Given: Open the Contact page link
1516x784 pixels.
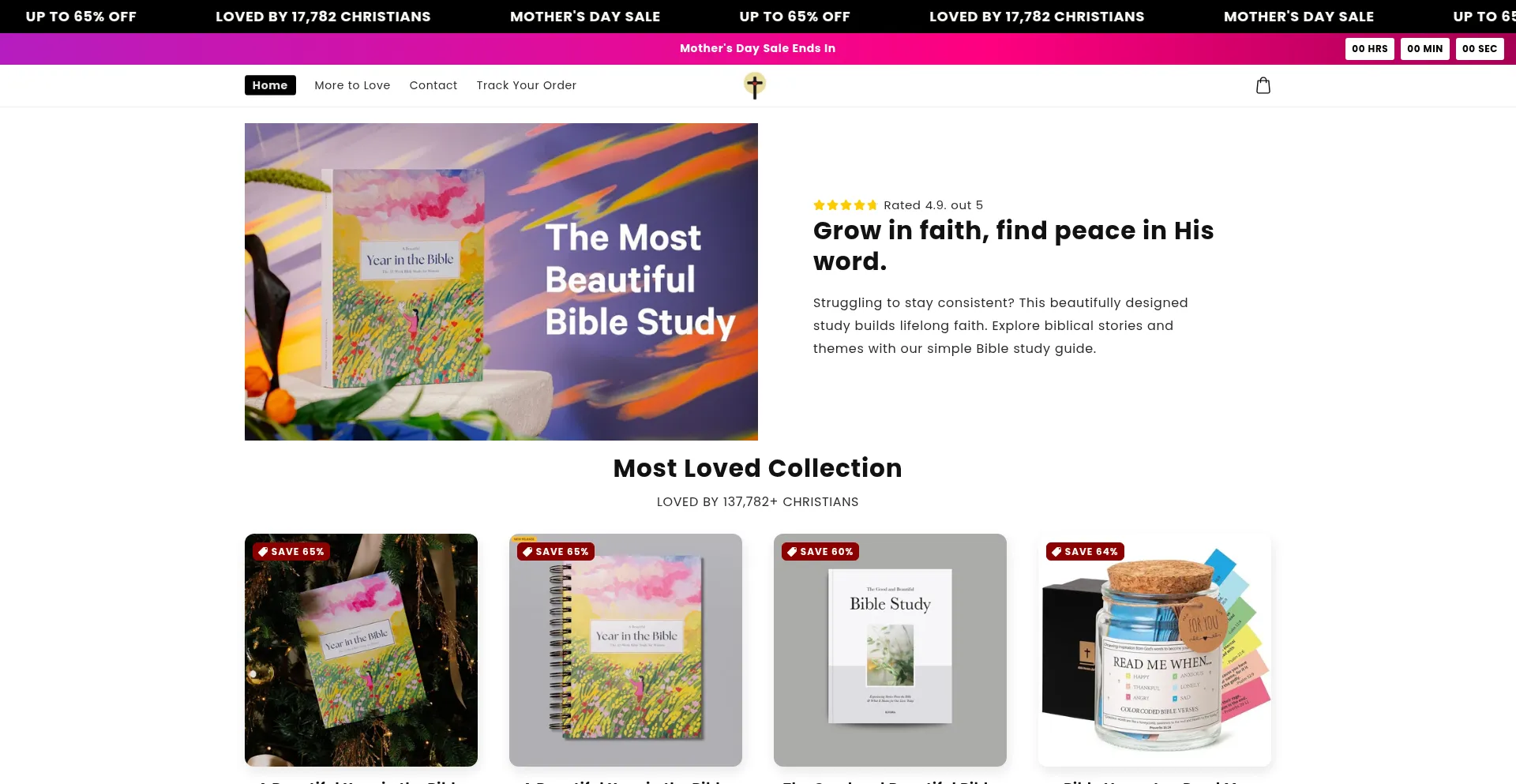Looking at the screenshot, I should pyautogui.click(x=433, y=85).
